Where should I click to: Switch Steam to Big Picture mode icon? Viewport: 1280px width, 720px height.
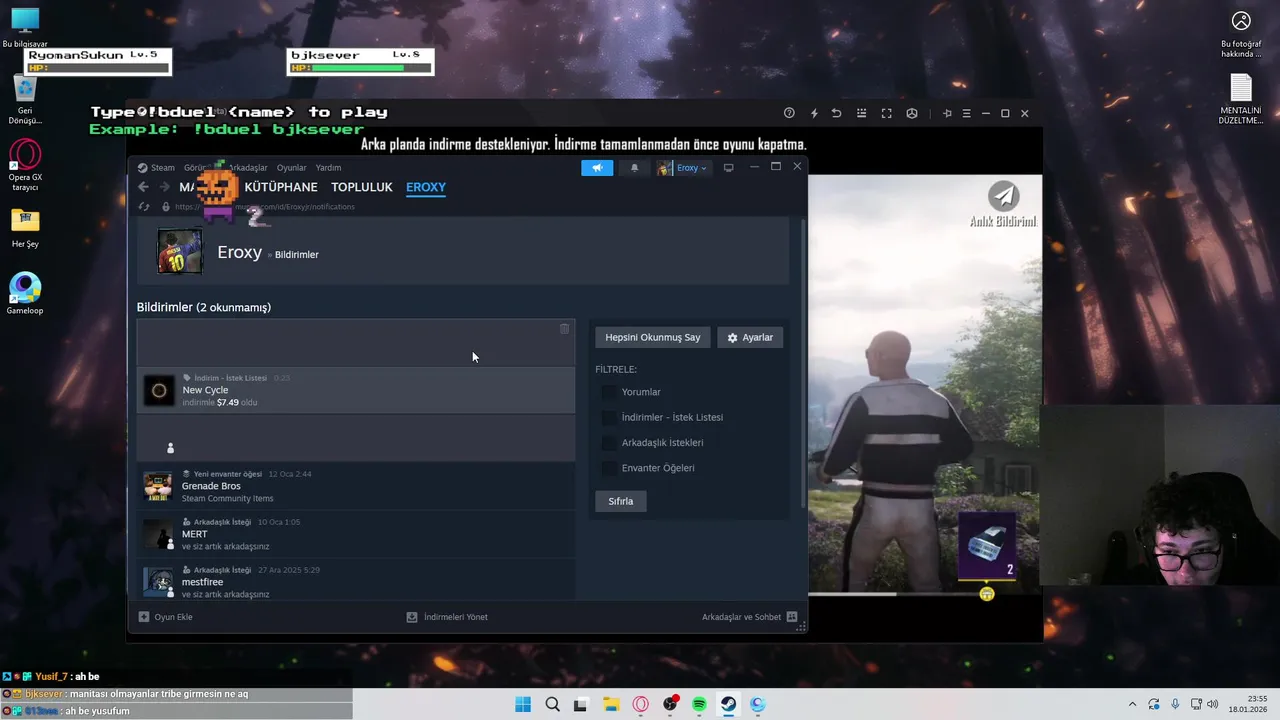click(x=728, y=168)
